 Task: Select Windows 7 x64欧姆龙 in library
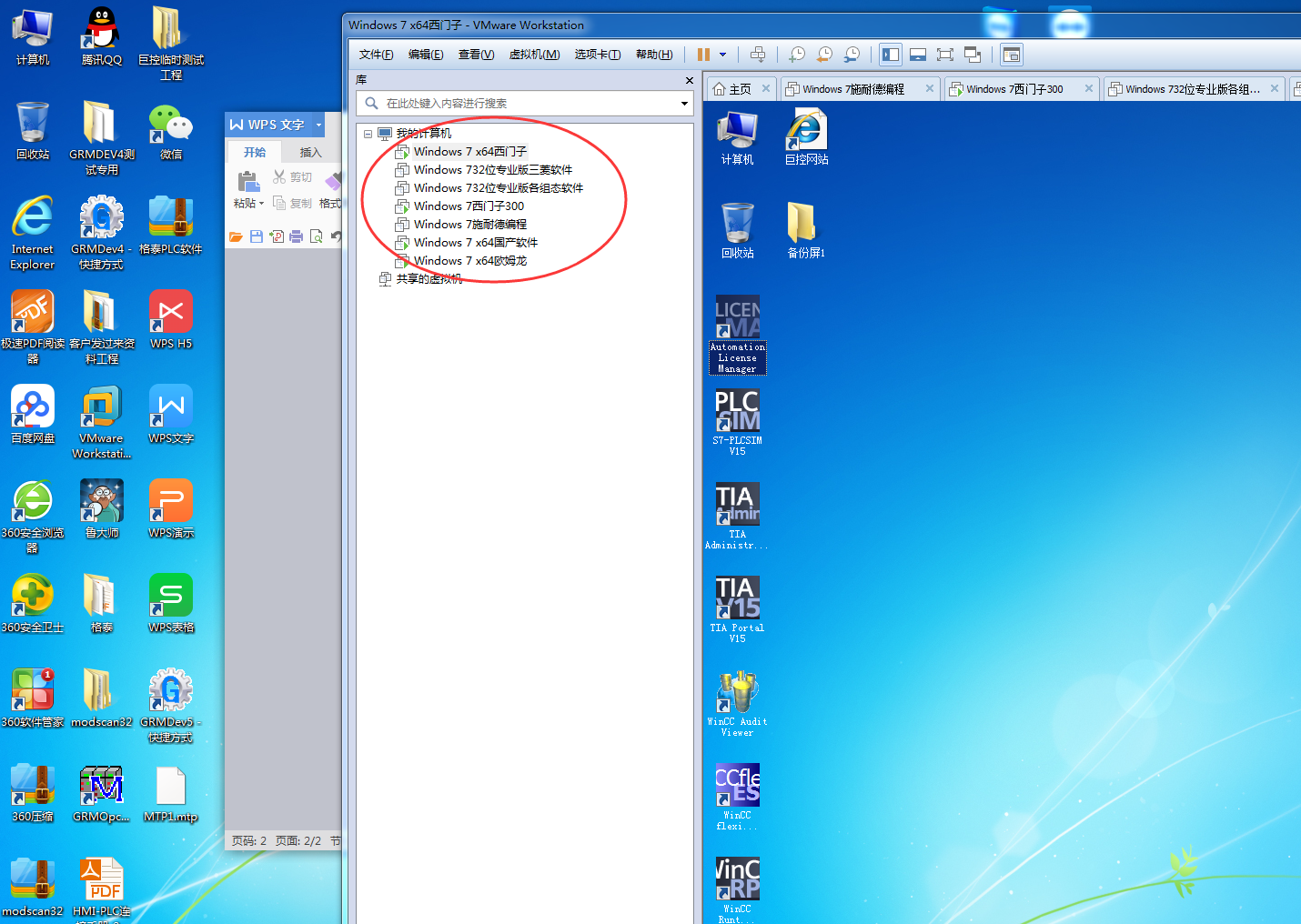(x=469, y=261)
